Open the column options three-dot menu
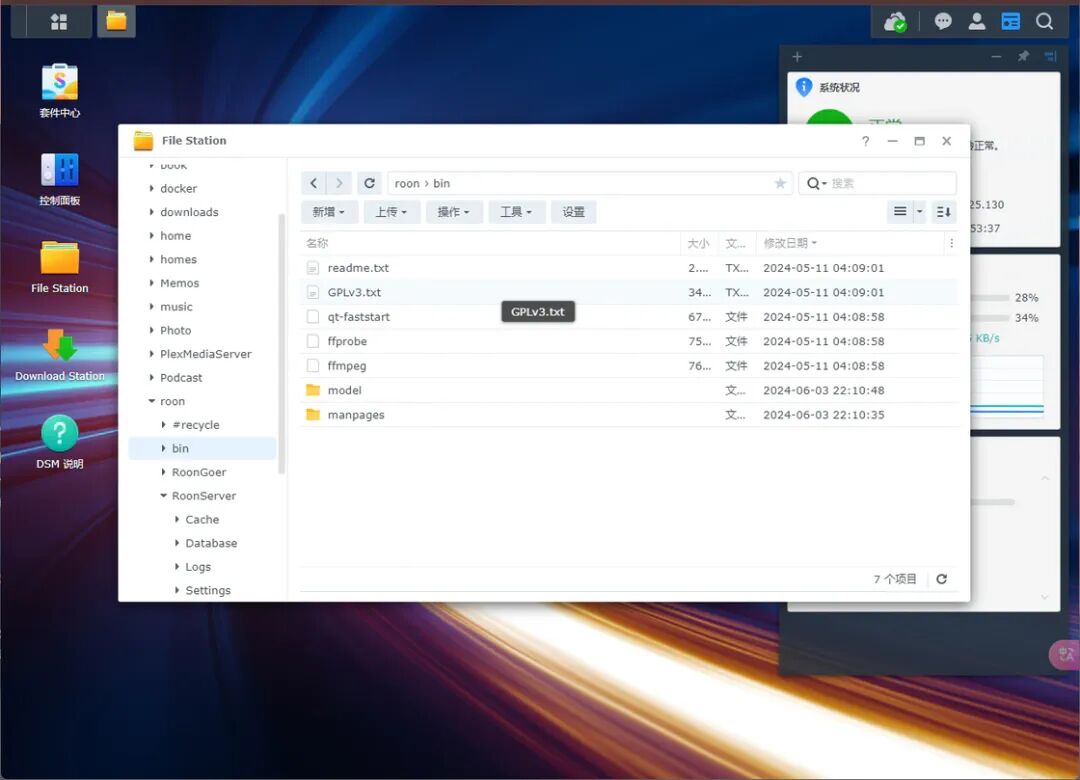 click(x=951, y=243)
